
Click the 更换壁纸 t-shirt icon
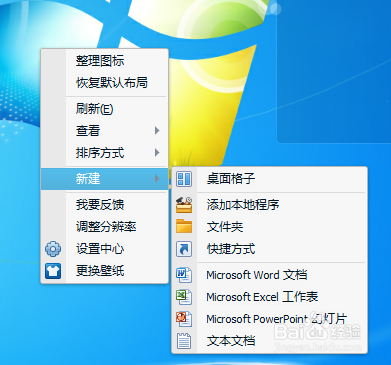click(x=53, y=271)
